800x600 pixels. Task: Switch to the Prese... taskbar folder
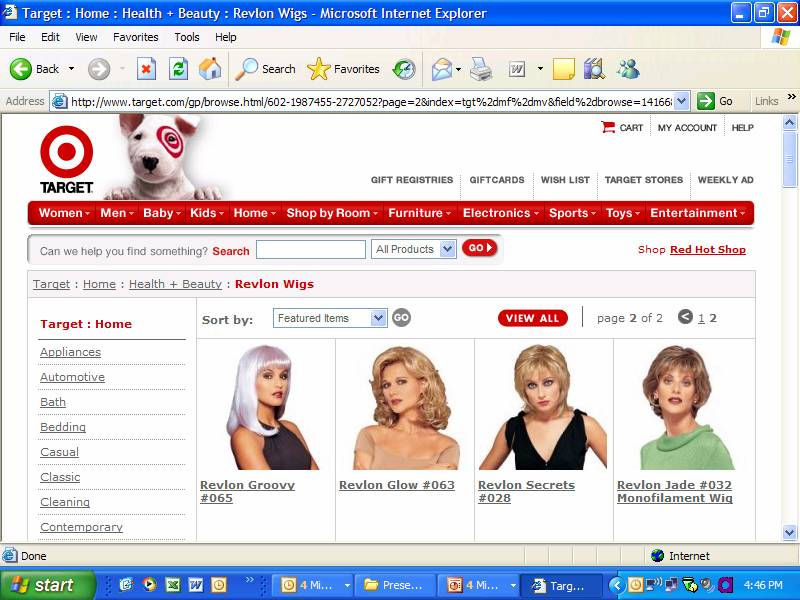click(x=396, y=585)
